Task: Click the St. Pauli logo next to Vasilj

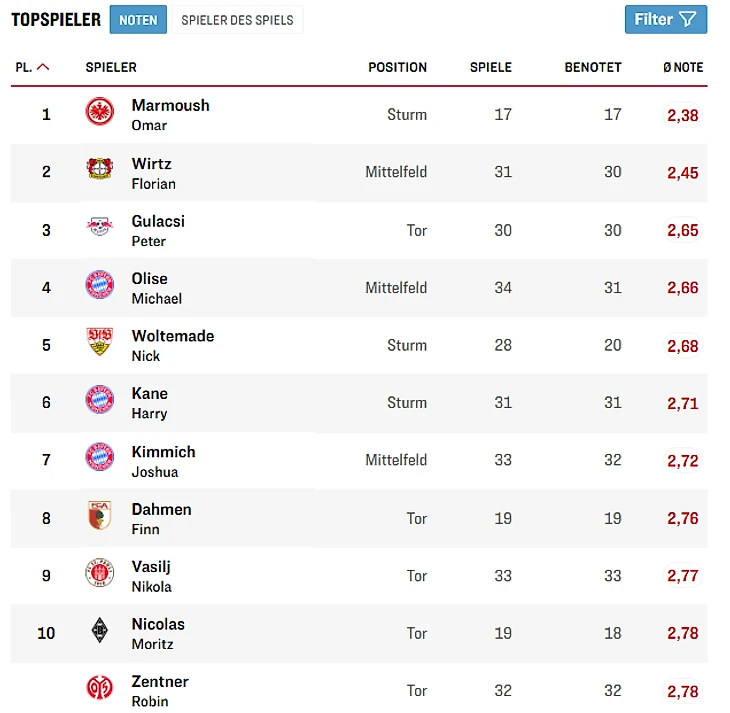Action: 99,573
